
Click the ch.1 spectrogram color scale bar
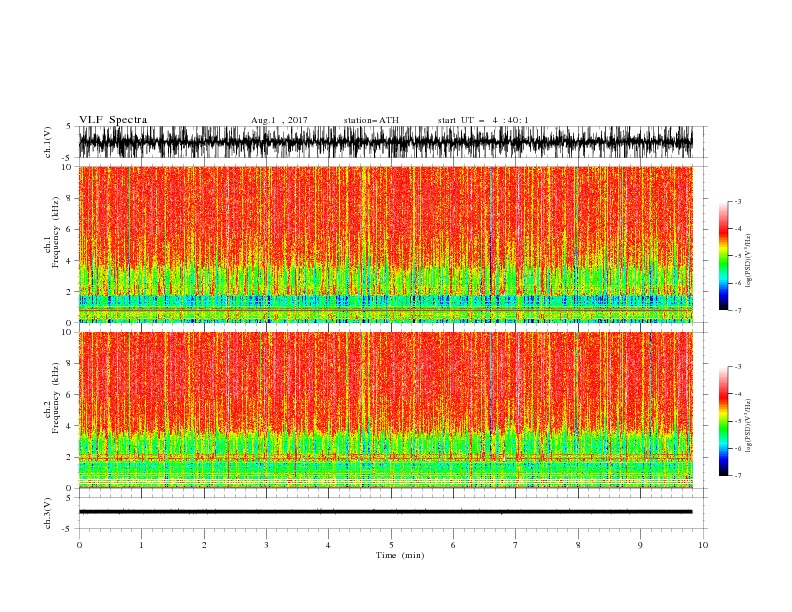tap(723, 256)
